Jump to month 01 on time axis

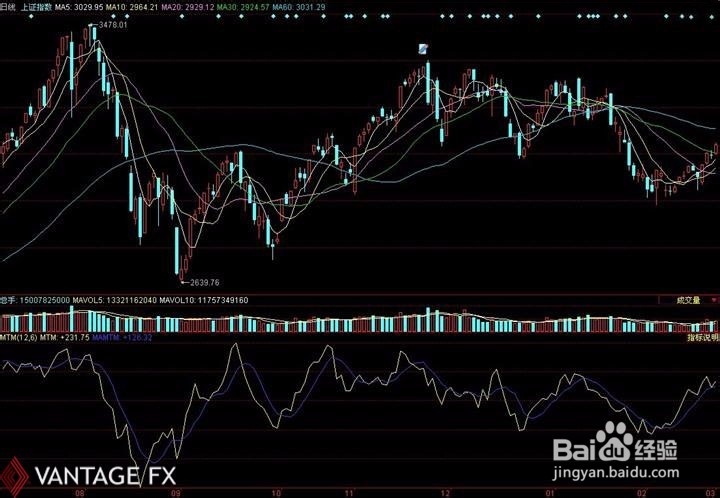[x=551, y=494]
